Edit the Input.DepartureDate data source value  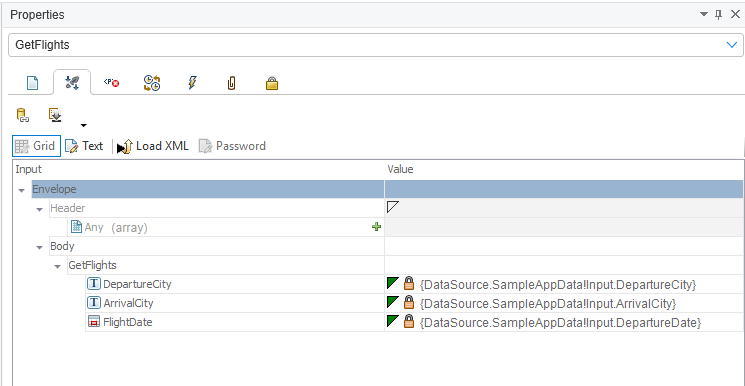point(561,322)
